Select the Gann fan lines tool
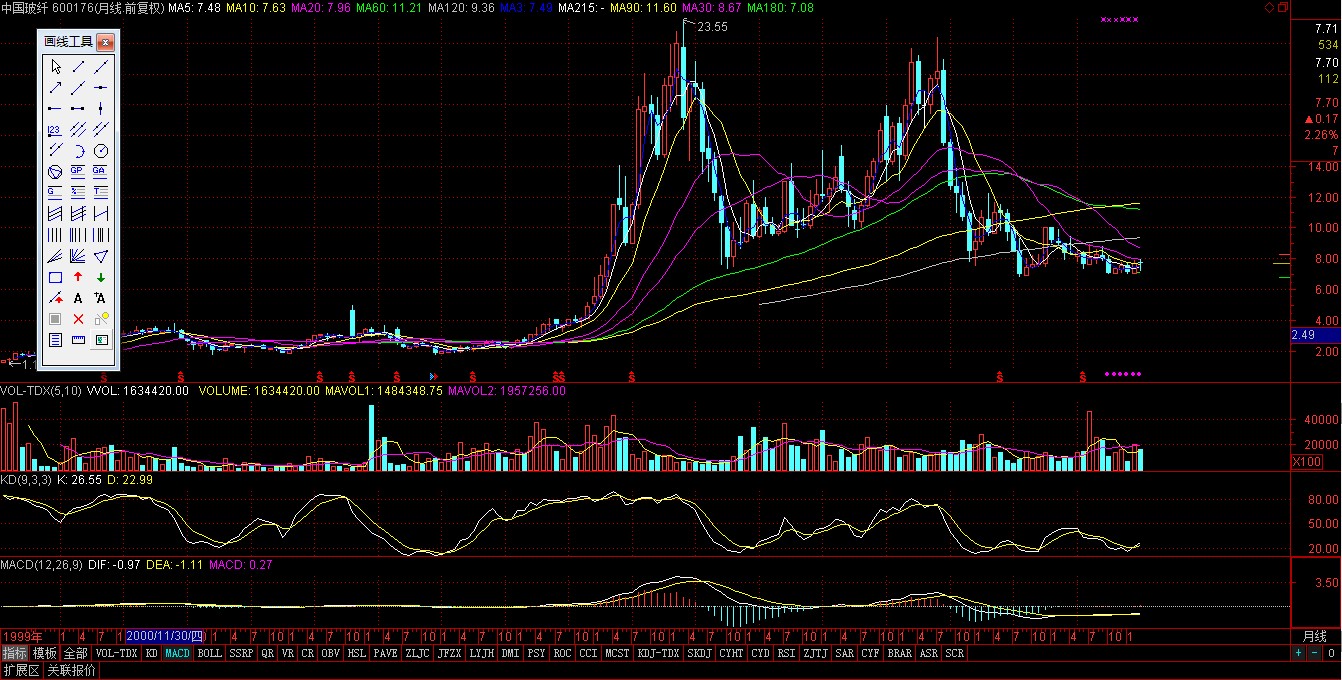1342x680 pixels. tap(78, 256)
